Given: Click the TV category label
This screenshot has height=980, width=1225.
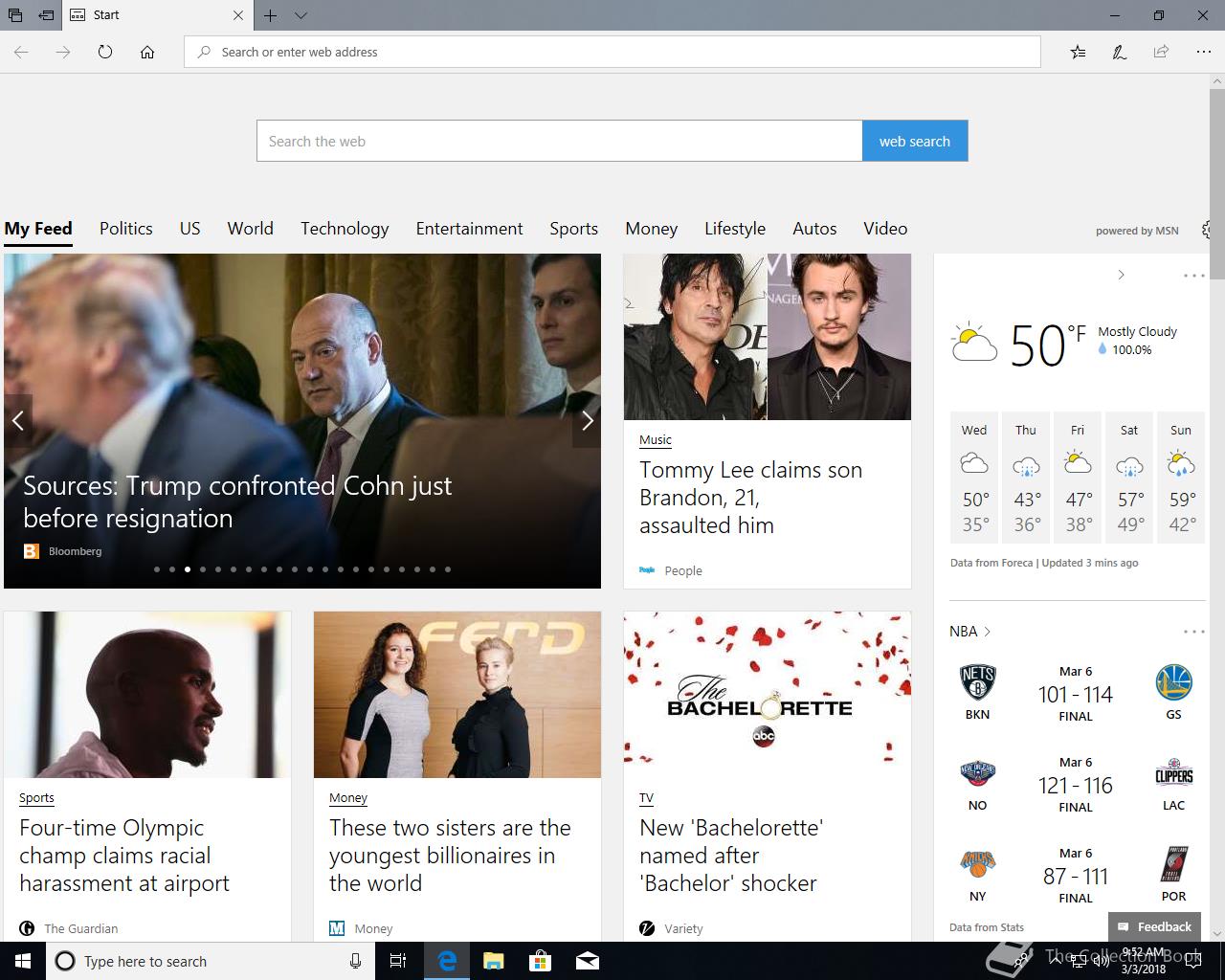Looking at the screenshot, I should [647, 798].
